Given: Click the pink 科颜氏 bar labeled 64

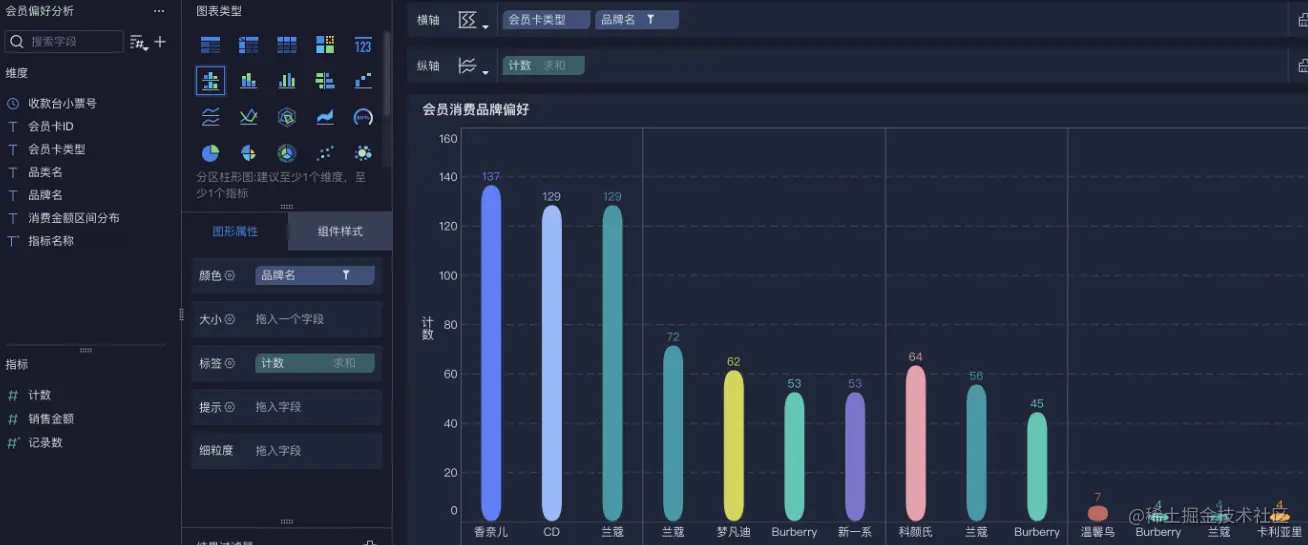Looking at the screenshot, I should (916, 442).
